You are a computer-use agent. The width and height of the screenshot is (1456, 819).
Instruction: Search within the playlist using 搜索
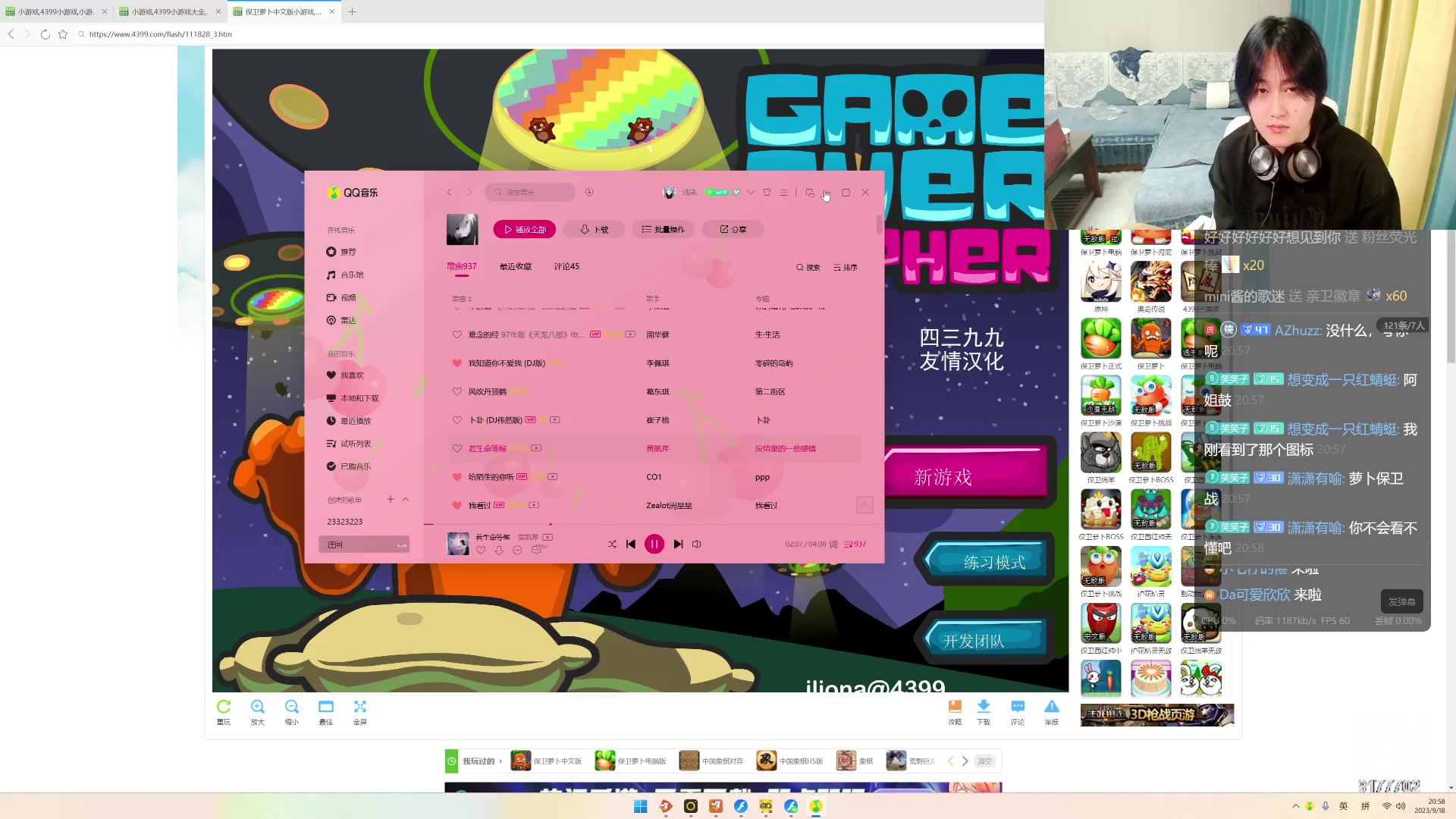[808, 267]
